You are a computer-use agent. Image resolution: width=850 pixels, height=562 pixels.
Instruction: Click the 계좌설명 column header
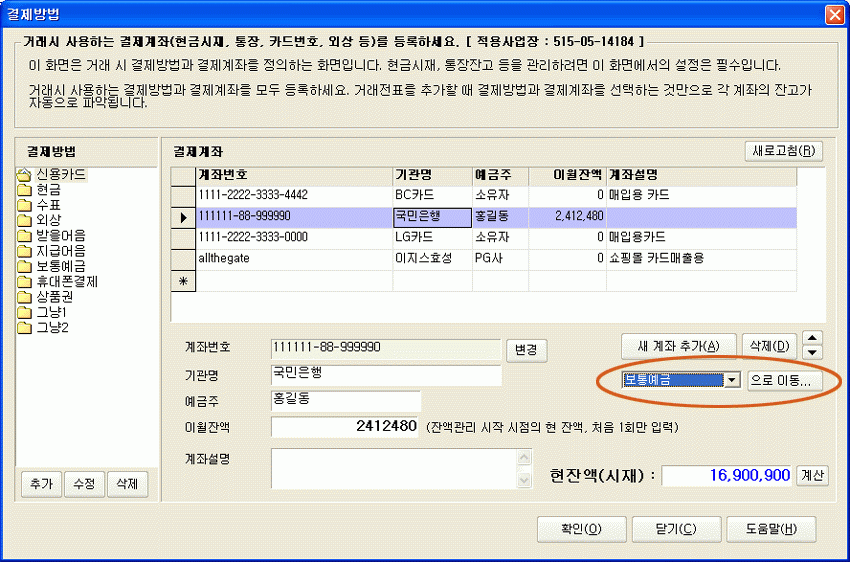701,175
